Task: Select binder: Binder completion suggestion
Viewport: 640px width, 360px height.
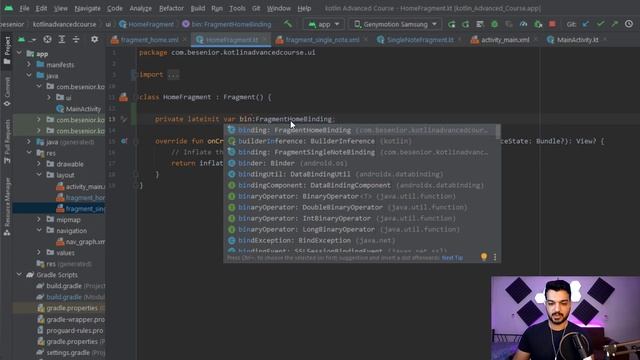Action: point(361,163)
